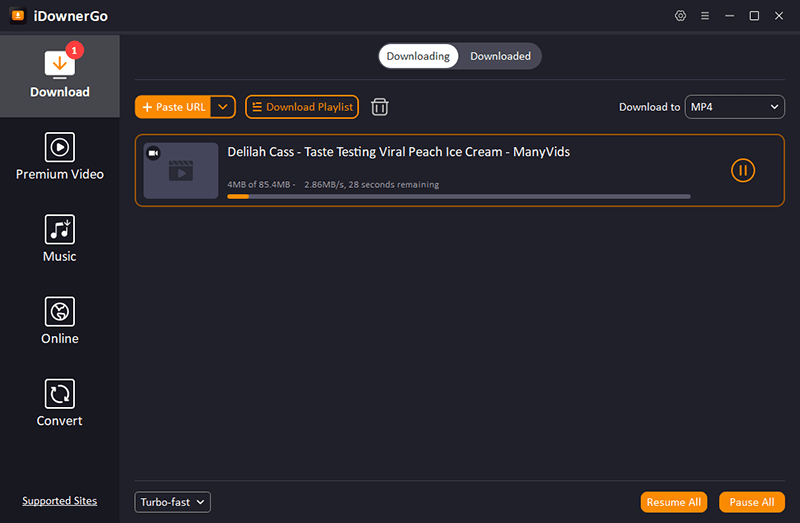Image resolution: width=800 pixels, height=523 pixels.
Task: Maximize the iDownerGo window
Action: pyautogui.click(x=754, y=16)
